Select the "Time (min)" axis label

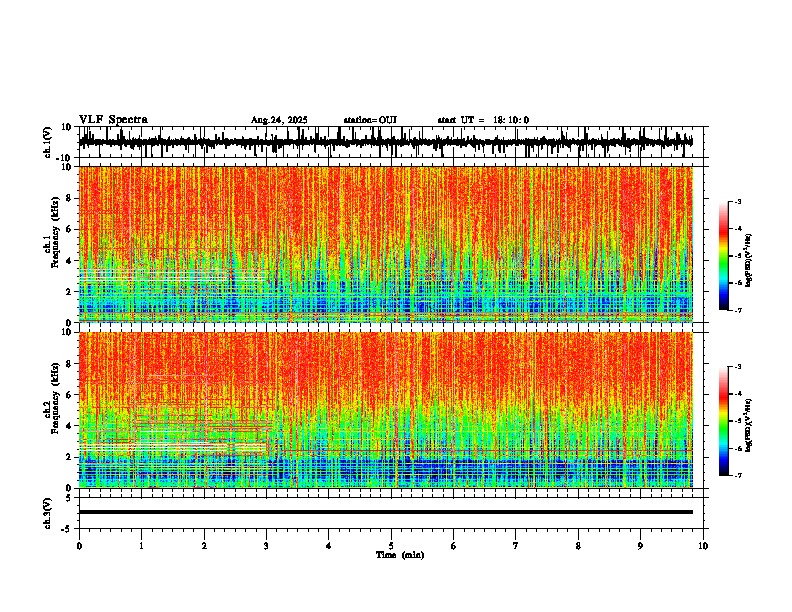pos(400,555)
